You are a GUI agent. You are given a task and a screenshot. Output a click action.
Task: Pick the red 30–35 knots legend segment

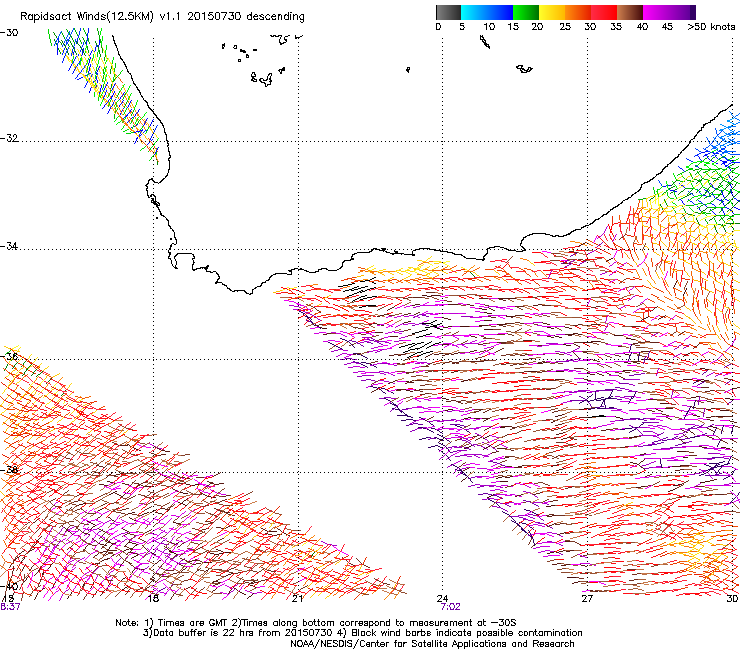[604, 12]
